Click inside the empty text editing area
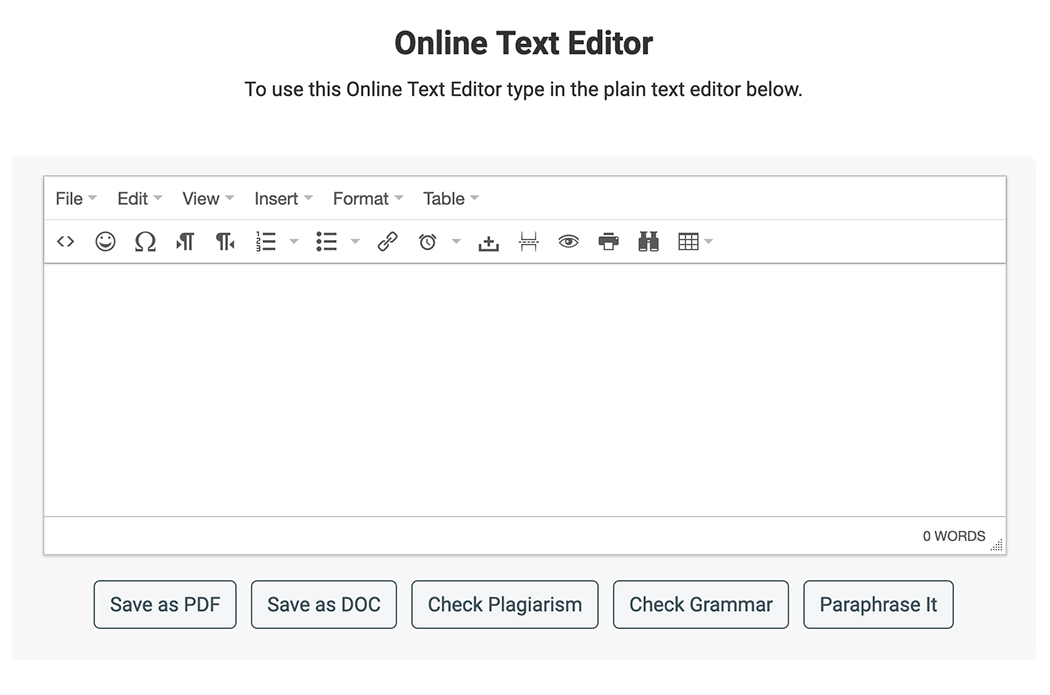The image size is (1050, 695). [x=524, y=390]
